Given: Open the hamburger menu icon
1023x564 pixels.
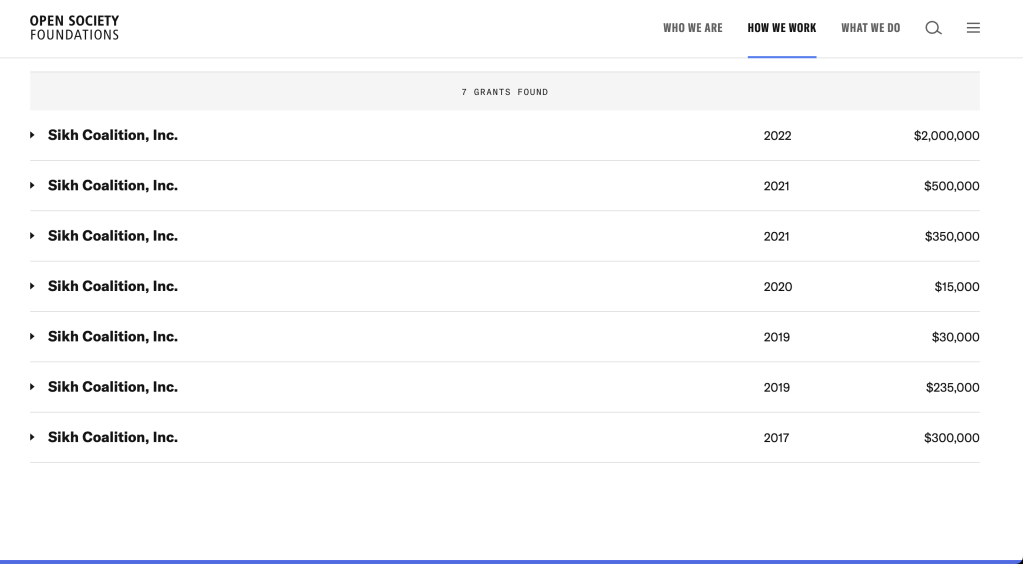Looking at the screenshot, I should [x=972, y=28].
